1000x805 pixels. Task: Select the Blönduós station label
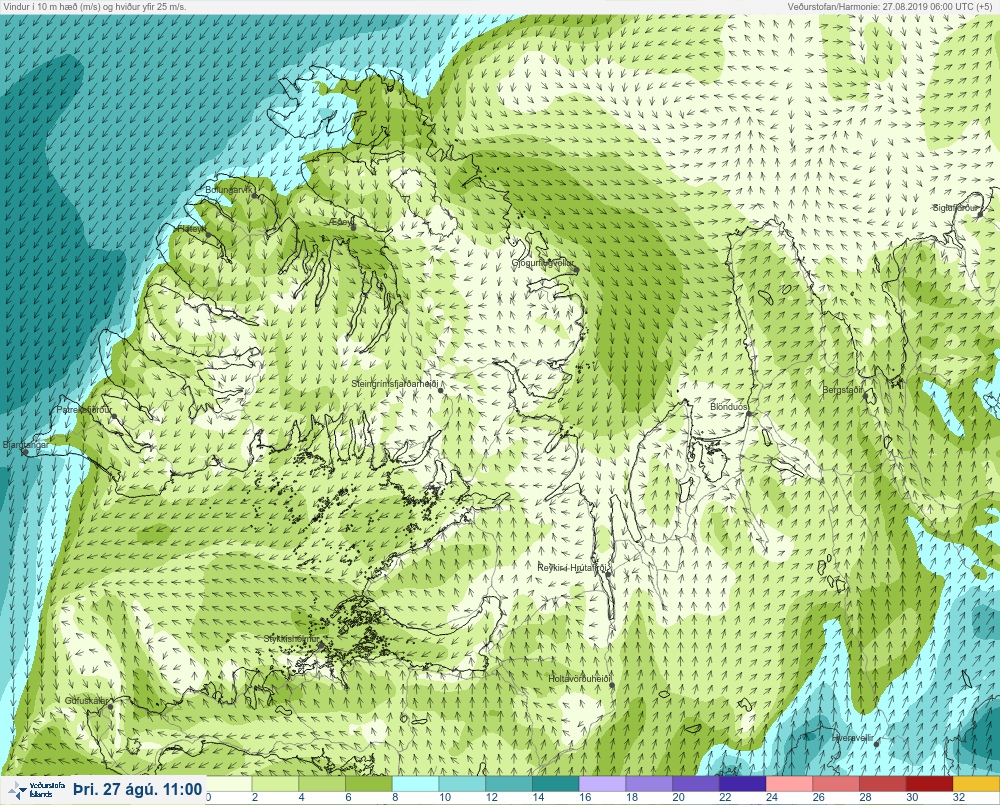(x=729, y=407)
